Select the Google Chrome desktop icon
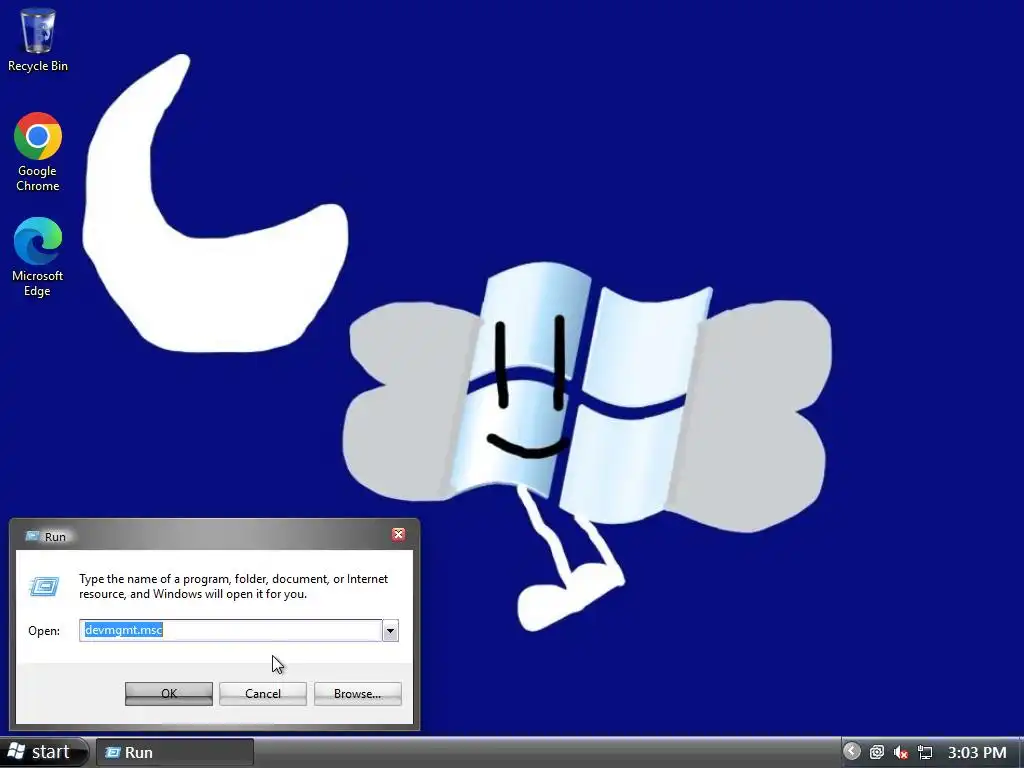Viewport: 1024px width, 768px height. point(38,152)
